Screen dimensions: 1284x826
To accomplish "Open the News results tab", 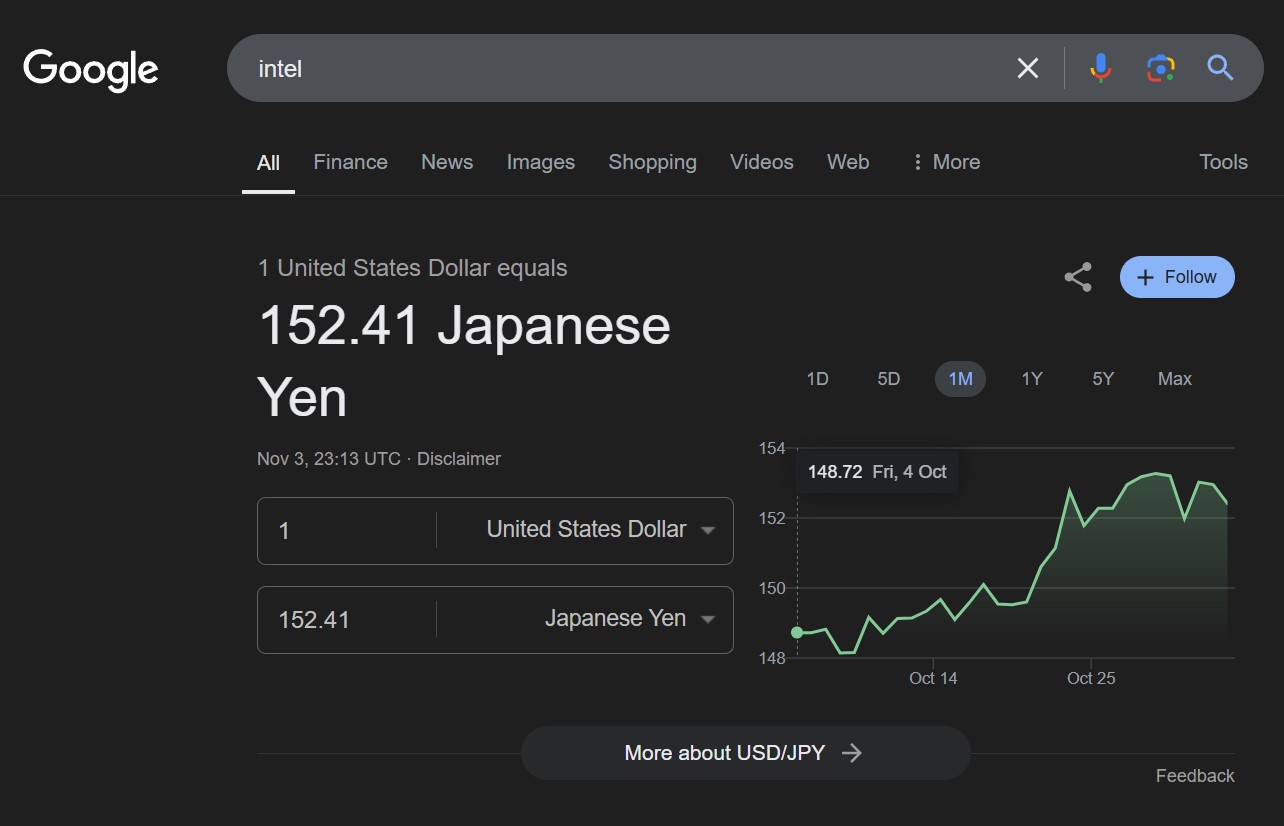I will coord(447,162).
